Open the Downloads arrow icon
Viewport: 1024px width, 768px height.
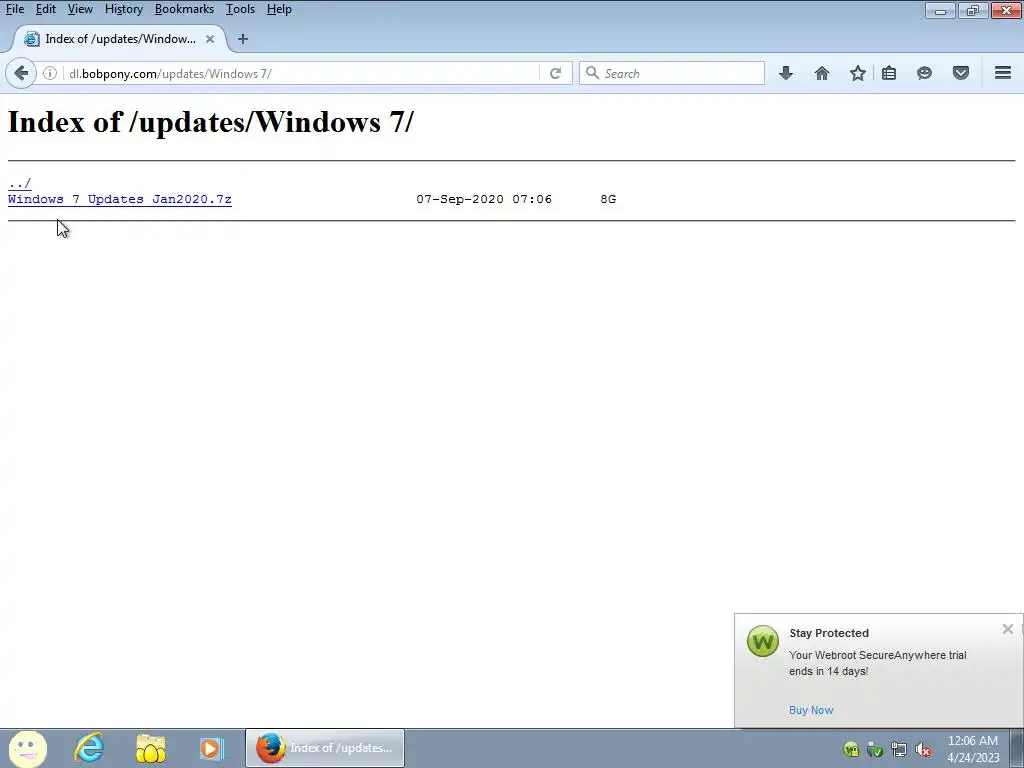pyautogui.click(x=786, y=73)
